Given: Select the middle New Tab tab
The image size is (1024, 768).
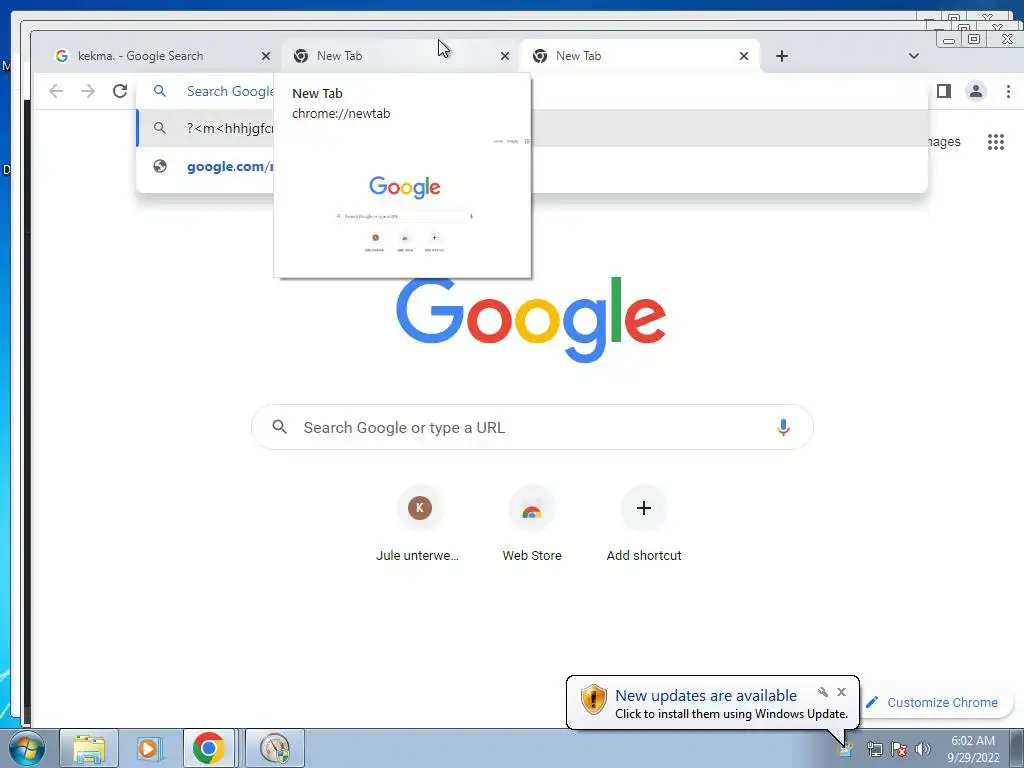Looking at the screenshot, I should tap(400, 56).
